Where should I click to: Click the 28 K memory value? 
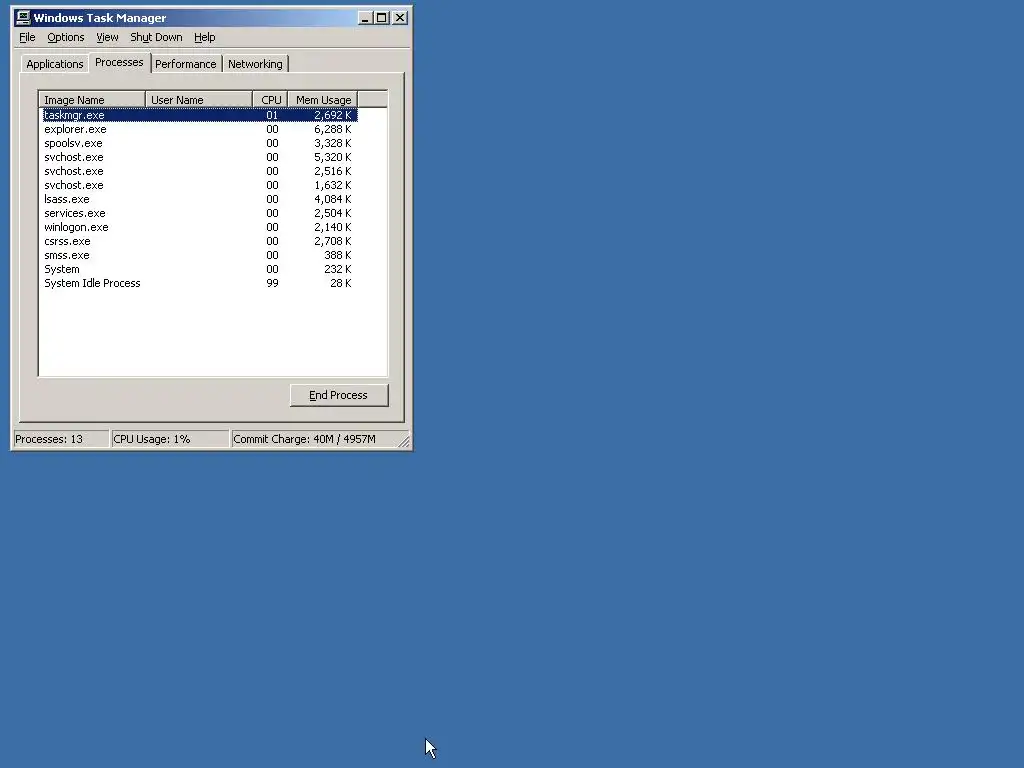[x=341, y=283]
